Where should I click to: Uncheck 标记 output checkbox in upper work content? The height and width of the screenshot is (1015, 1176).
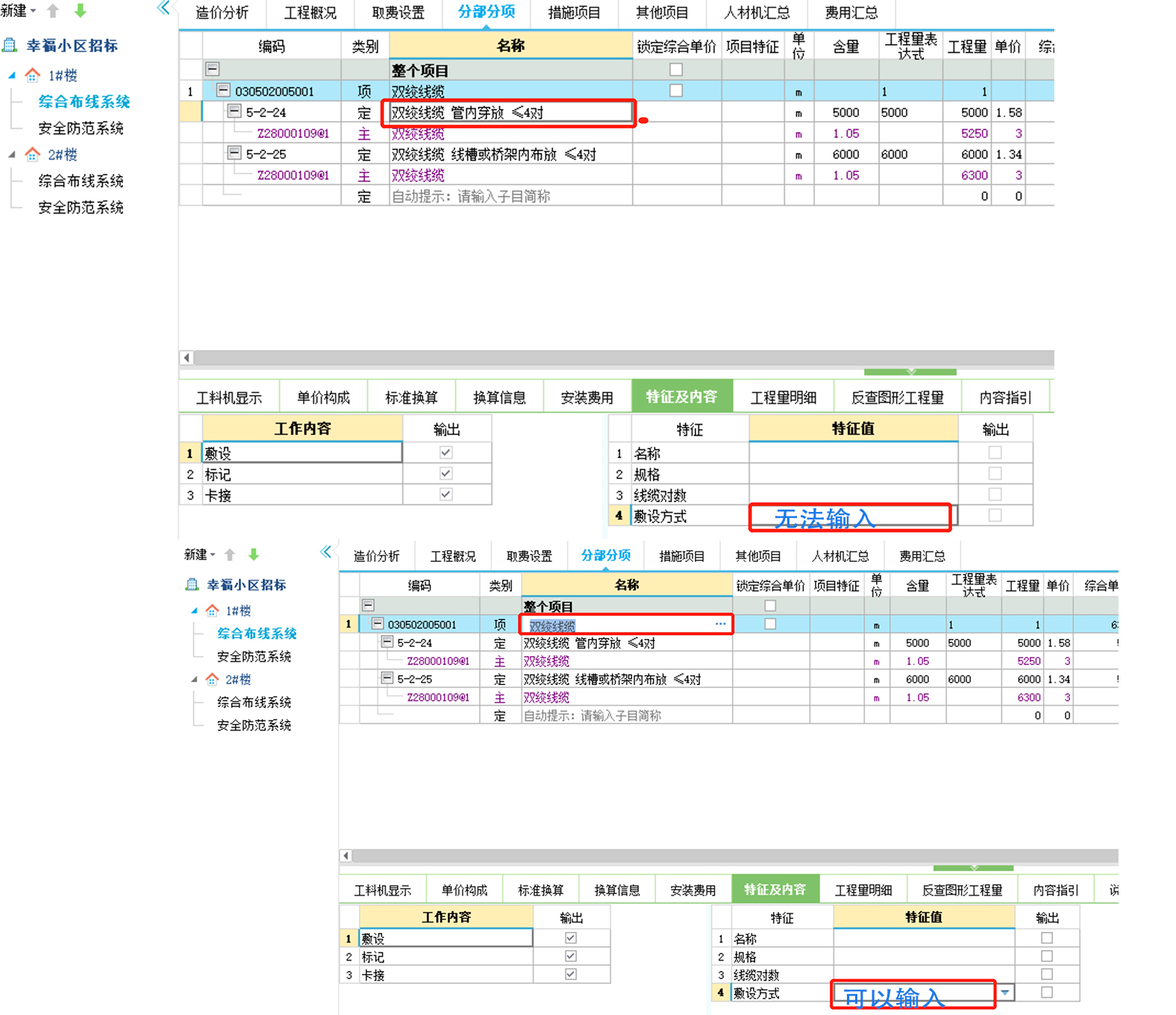tap(445, 473)
